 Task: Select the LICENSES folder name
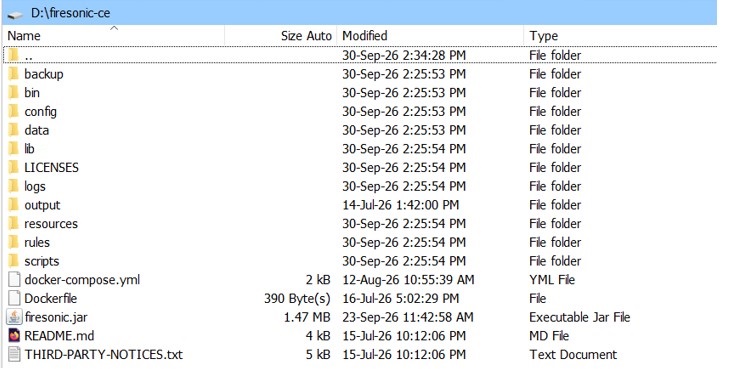tap(51, 167)
